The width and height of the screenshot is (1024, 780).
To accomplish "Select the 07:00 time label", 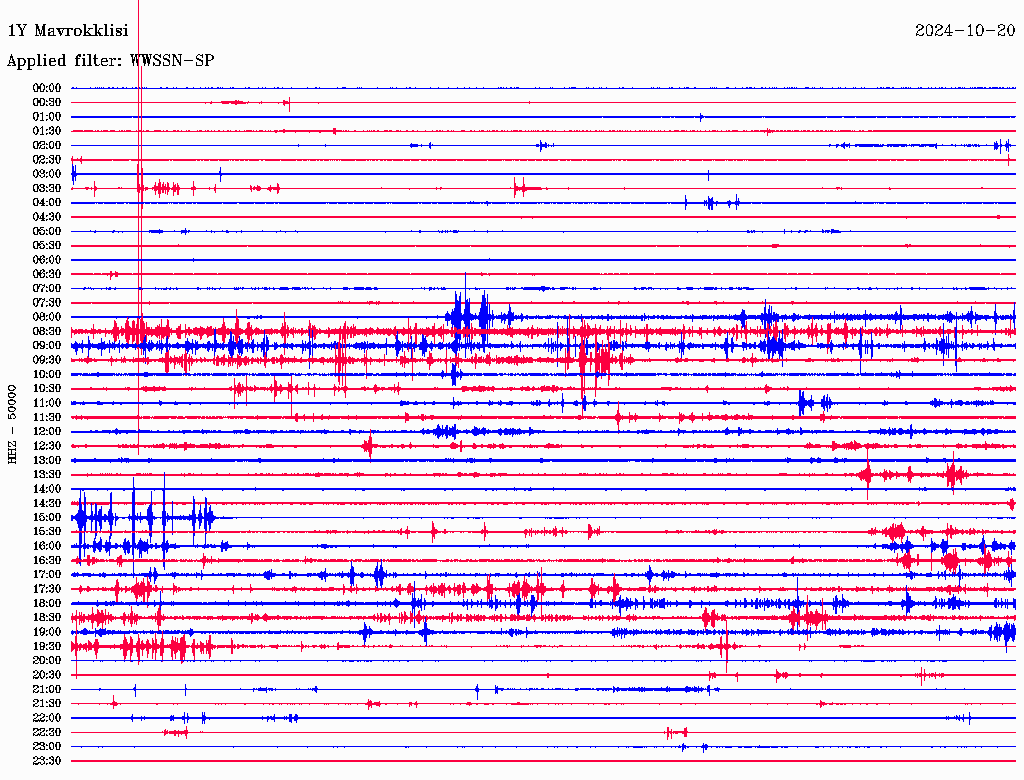I will pos(47,289).
